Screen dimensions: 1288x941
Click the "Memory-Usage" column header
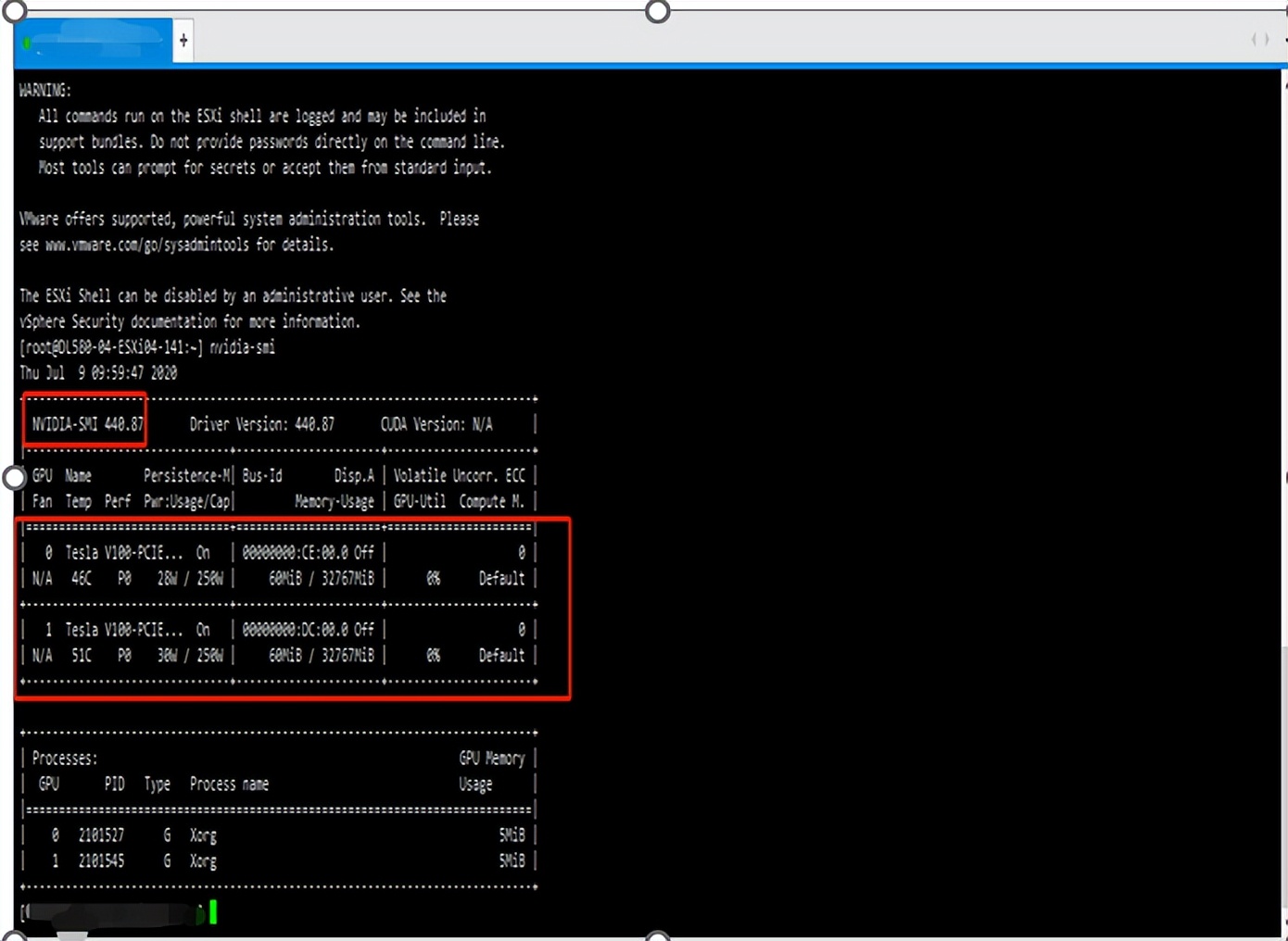coord(335,502)
